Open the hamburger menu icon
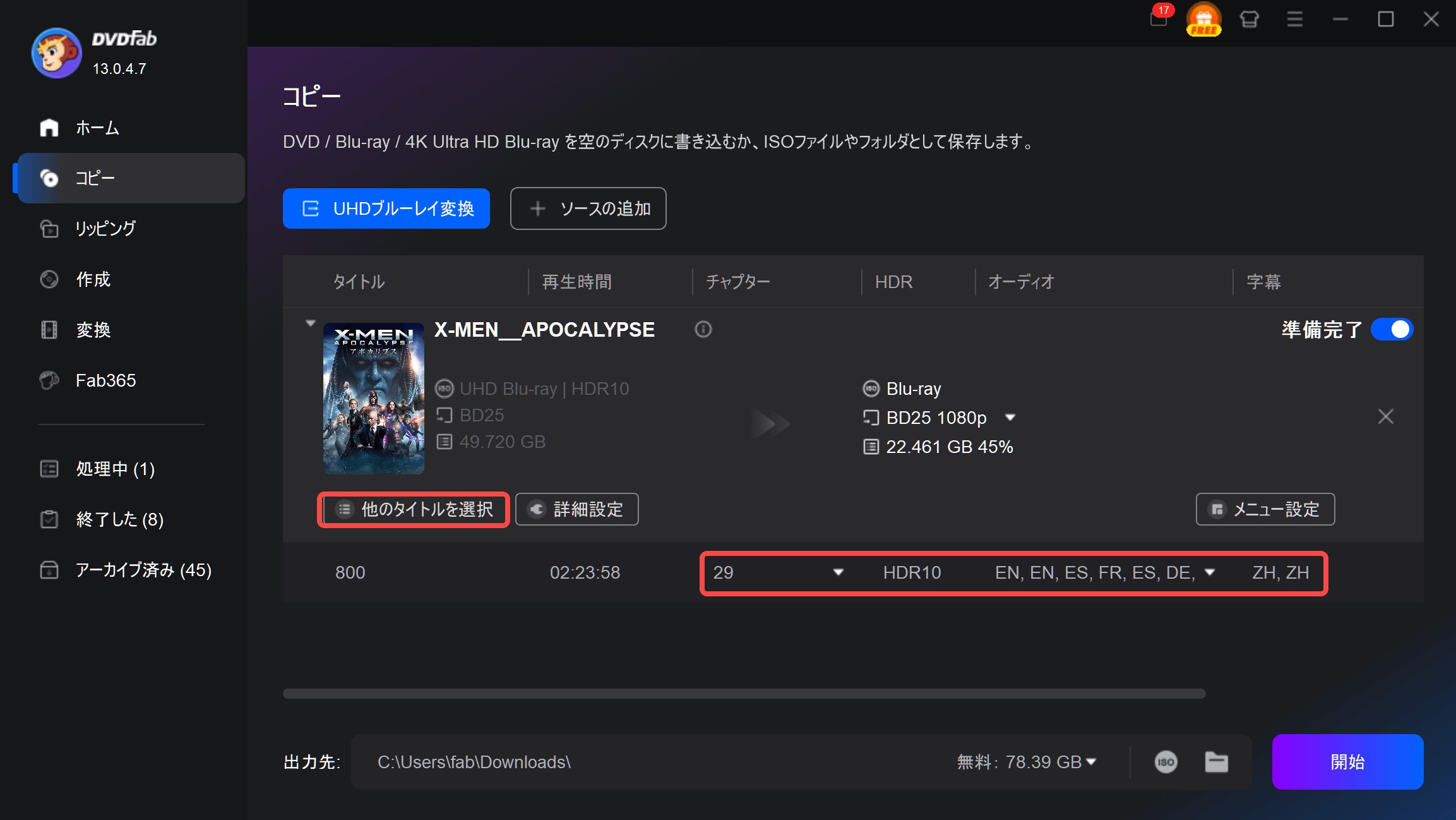 [x=1295, y=20]
